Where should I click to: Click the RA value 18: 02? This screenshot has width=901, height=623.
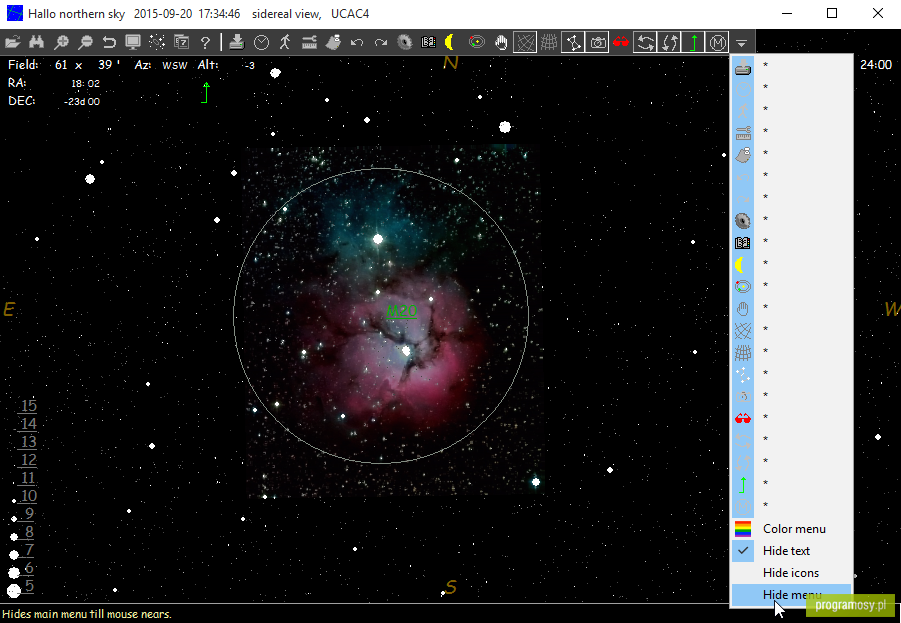point(85,83)
